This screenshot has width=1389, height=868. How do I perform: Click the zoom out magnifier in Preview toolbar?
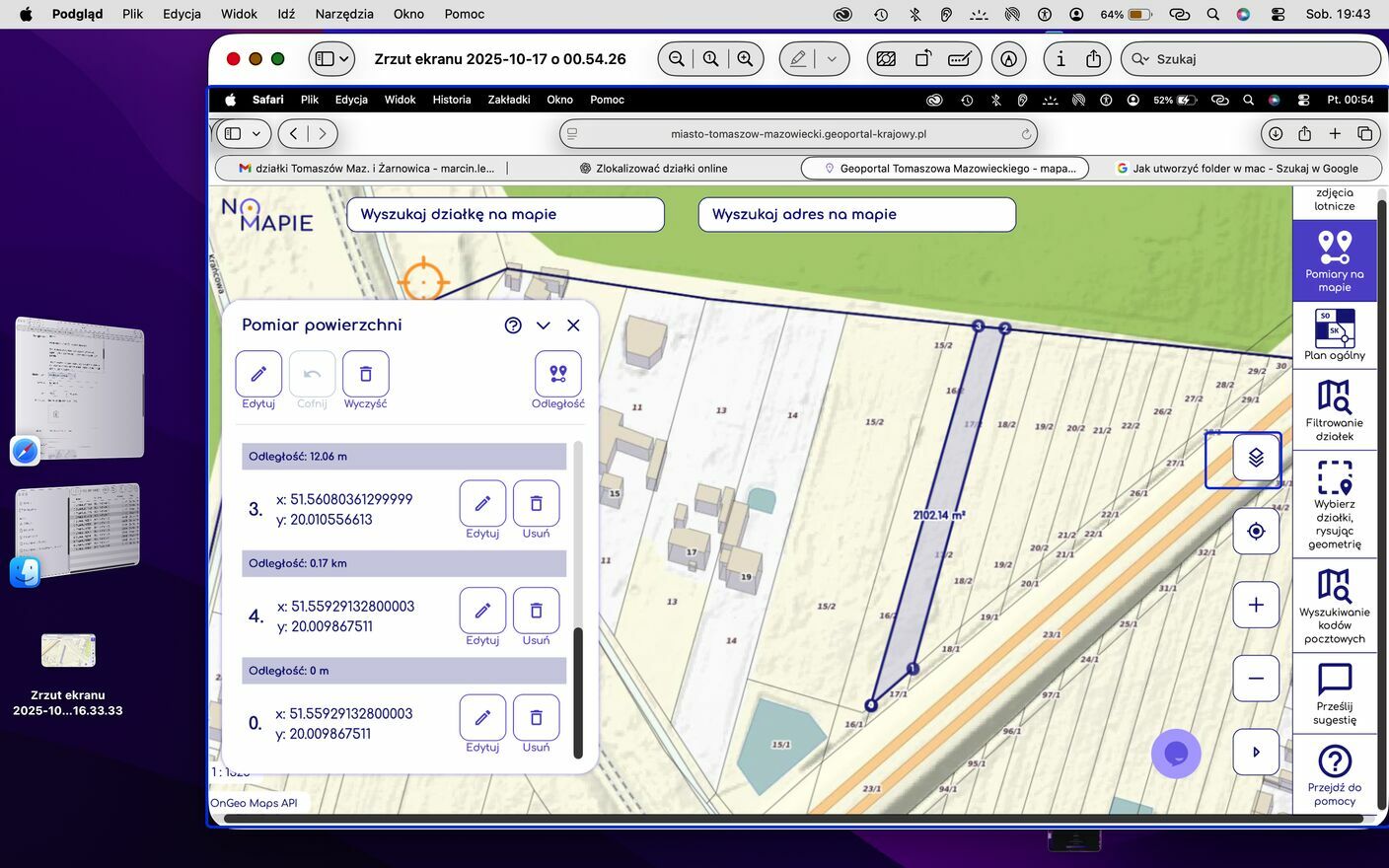point(676,59)
